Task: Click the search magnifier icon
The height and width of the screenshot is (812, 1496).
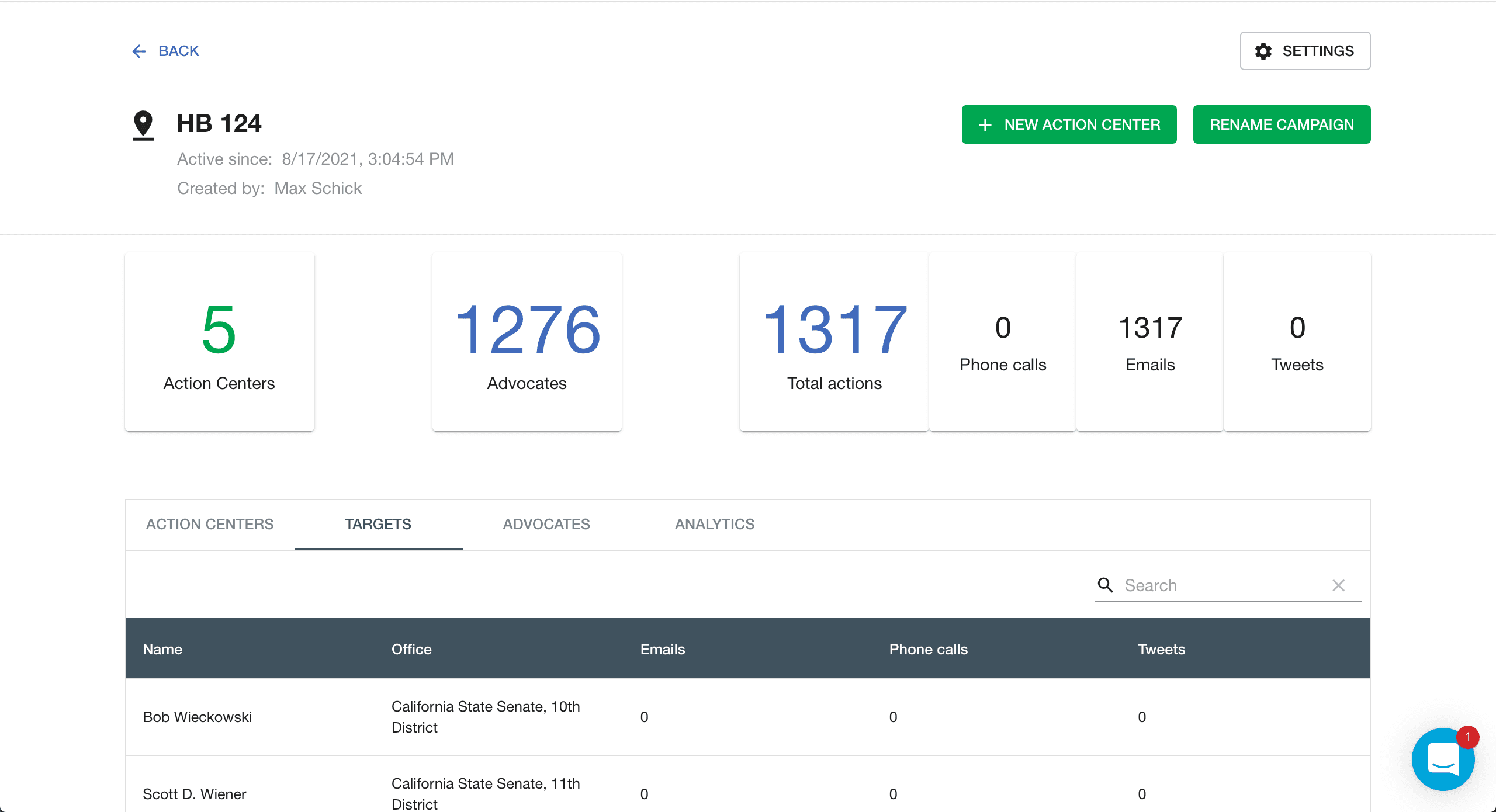Action: (x=1105, y=585)
